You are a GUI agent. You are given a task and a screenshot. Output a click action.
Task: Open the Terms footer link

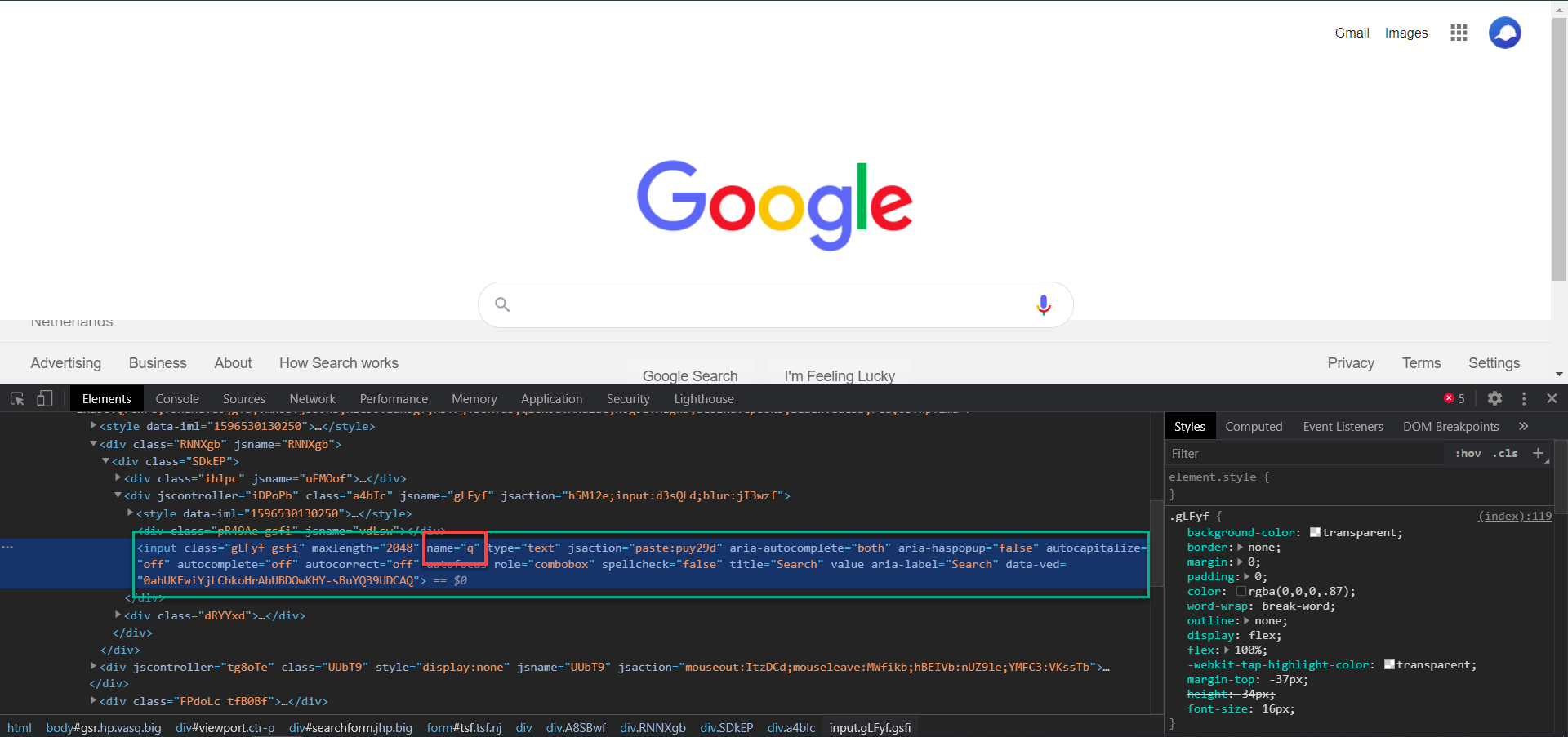pyautogui.click(x=1421, y=363)
